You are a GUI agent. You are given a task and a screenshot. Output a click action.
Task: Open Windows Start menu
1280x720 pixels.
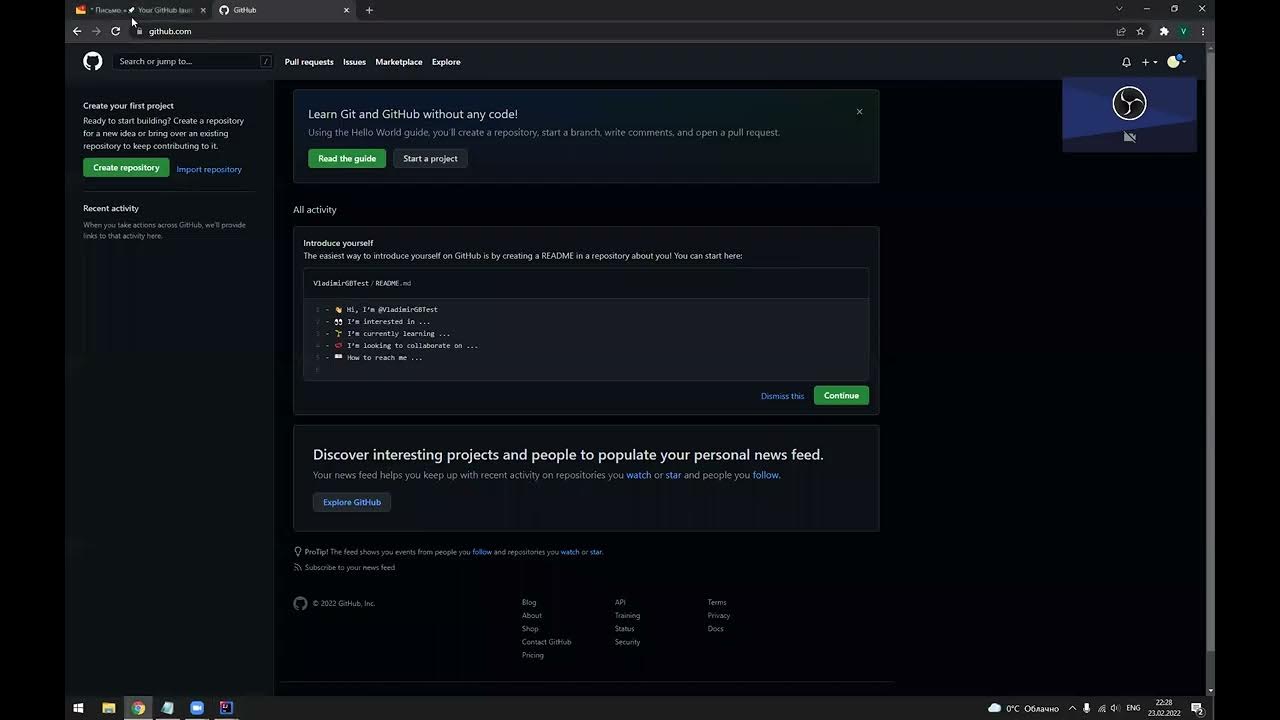click(x=78, y=708)
